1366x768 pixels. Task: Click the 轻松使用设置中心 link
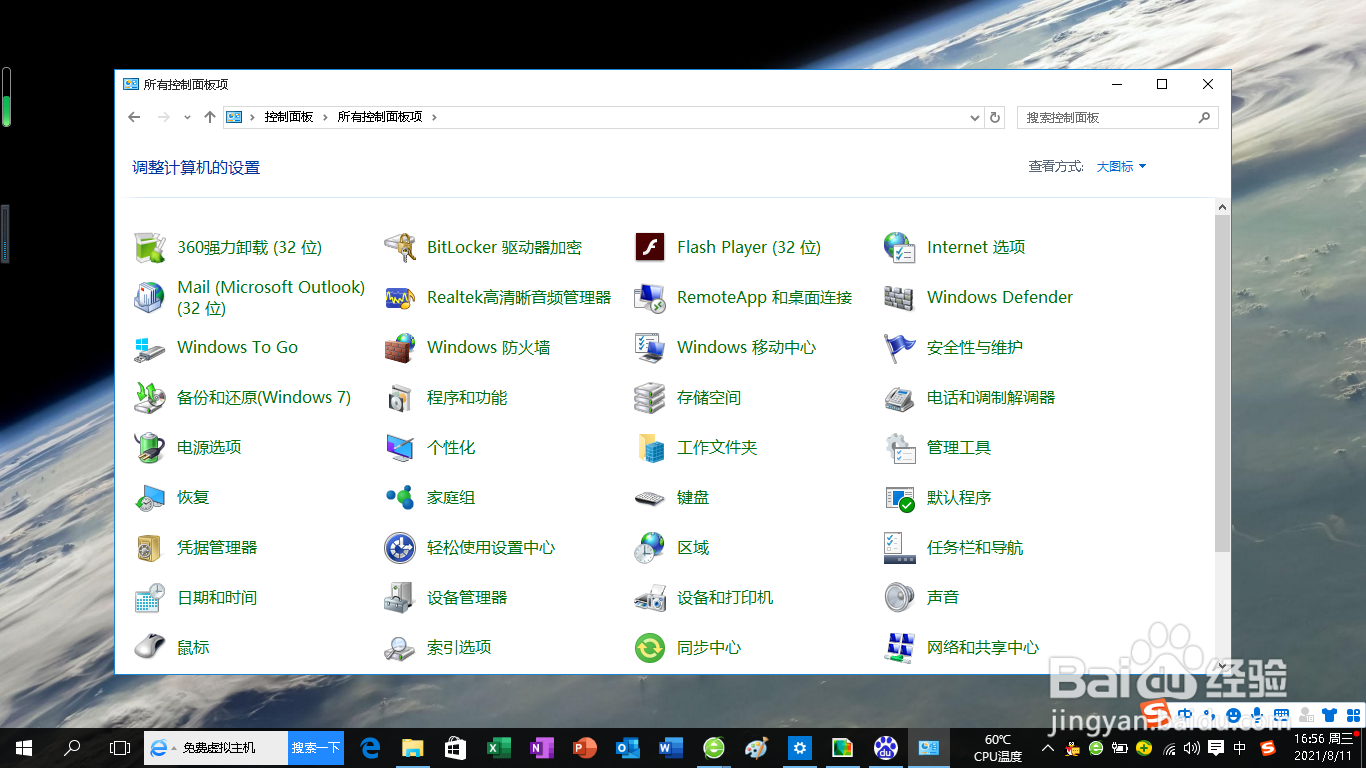491,547
